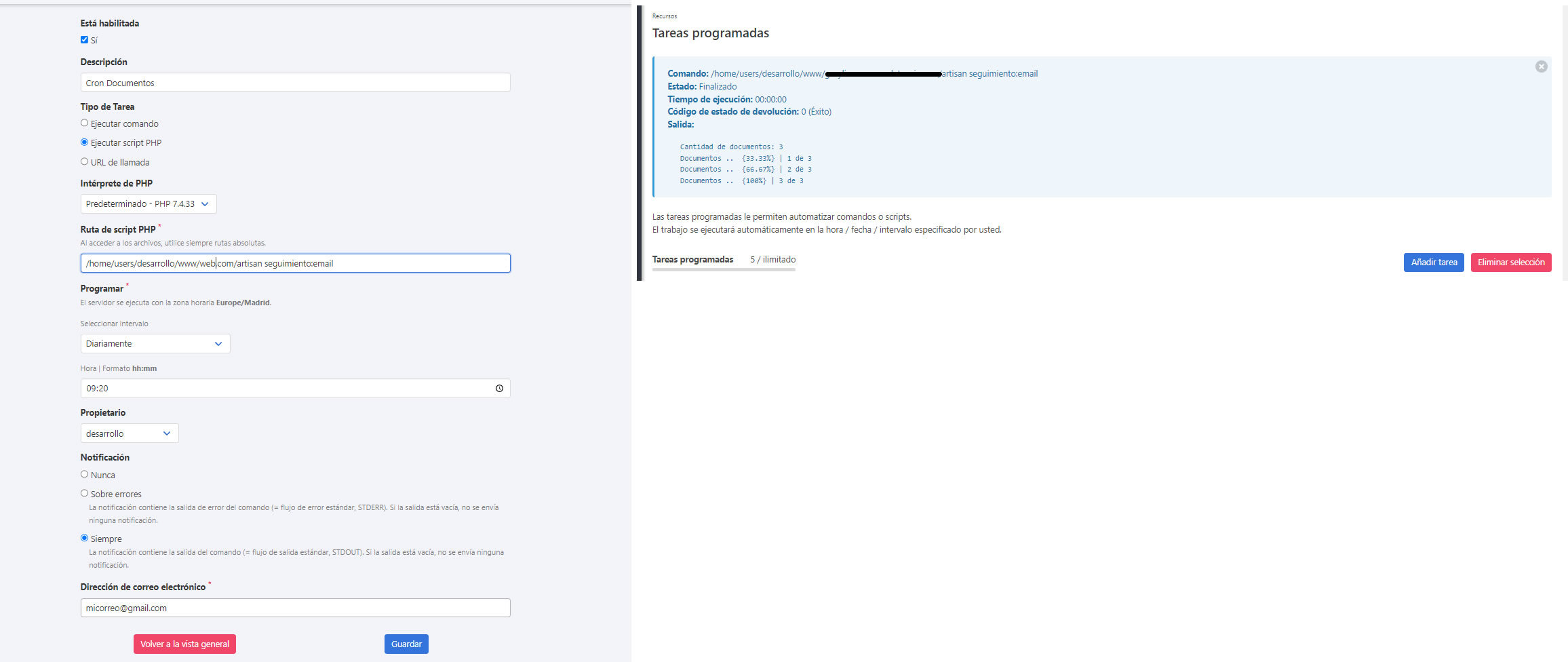Select 'Ejecutar comando' task type

click(84, 123)
